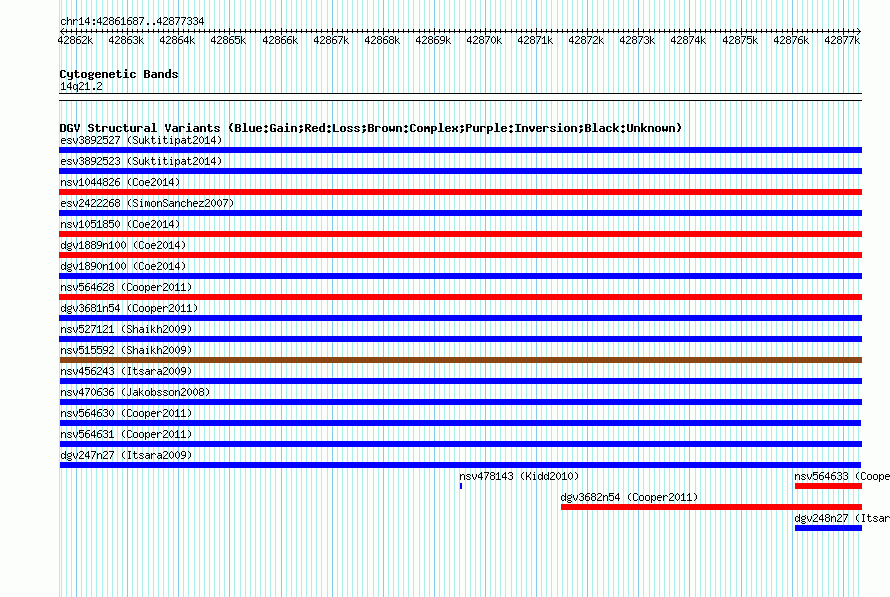Click the nsv515592 (Shaikh2009) label
Viewport: 890px width, 597px height.
click(126, 350)
